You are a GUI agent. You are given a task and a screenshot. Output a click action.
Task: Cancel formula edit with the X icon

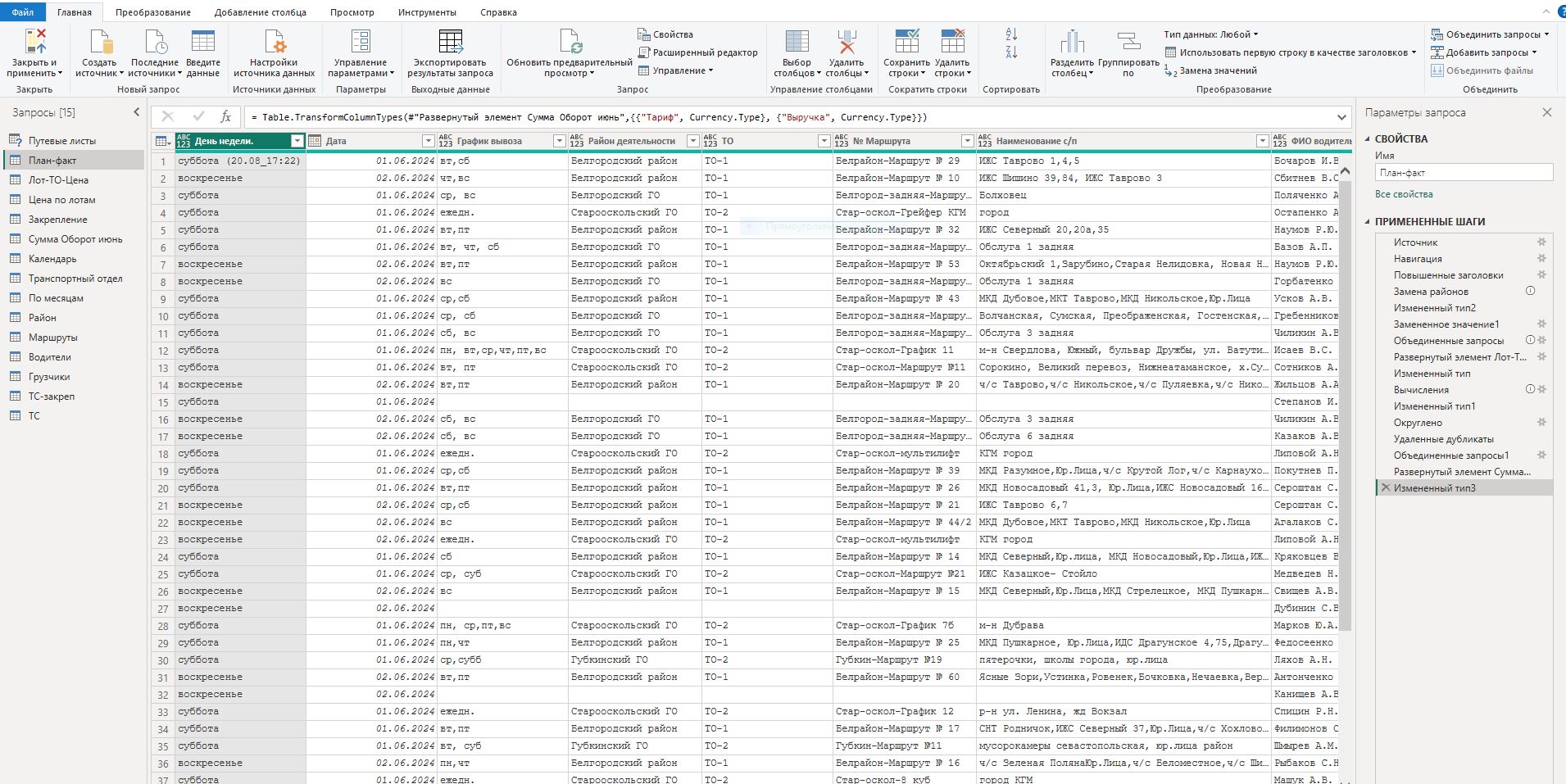point(168,117)
